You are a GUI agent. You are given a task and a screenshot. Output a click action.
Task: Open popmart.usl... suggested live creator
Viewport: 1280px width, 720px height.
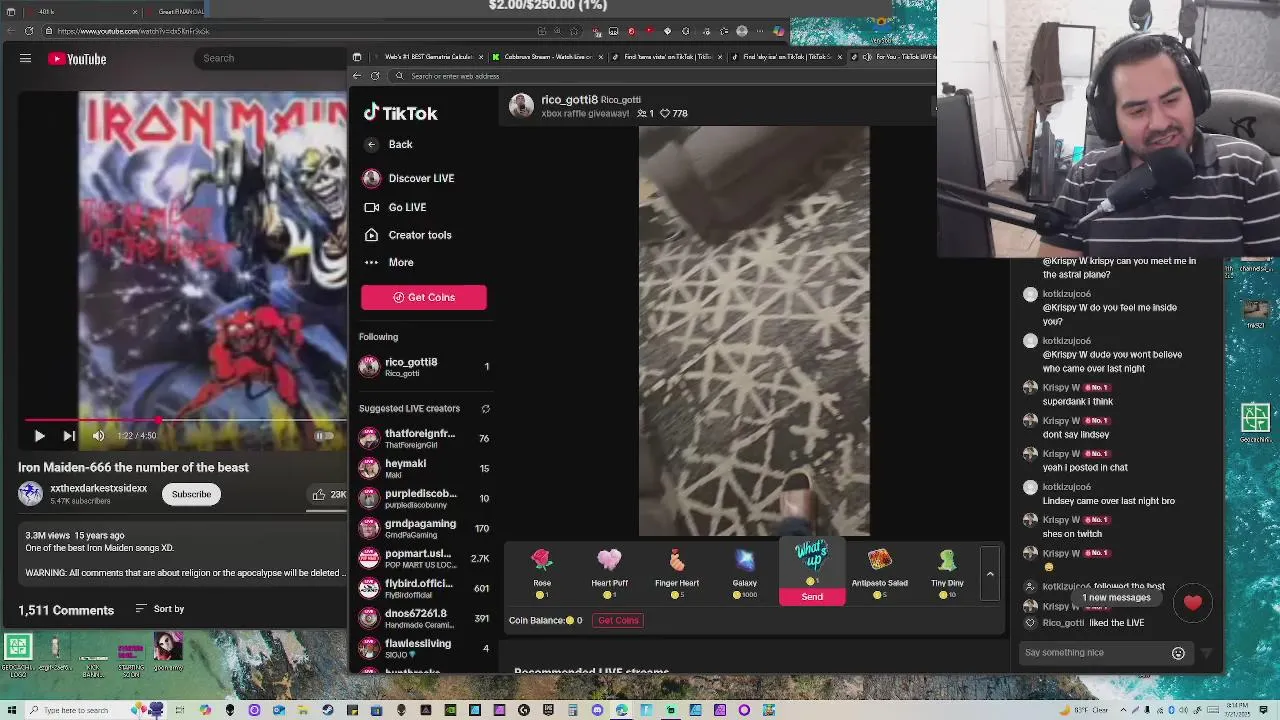click(x=424, y=558)
